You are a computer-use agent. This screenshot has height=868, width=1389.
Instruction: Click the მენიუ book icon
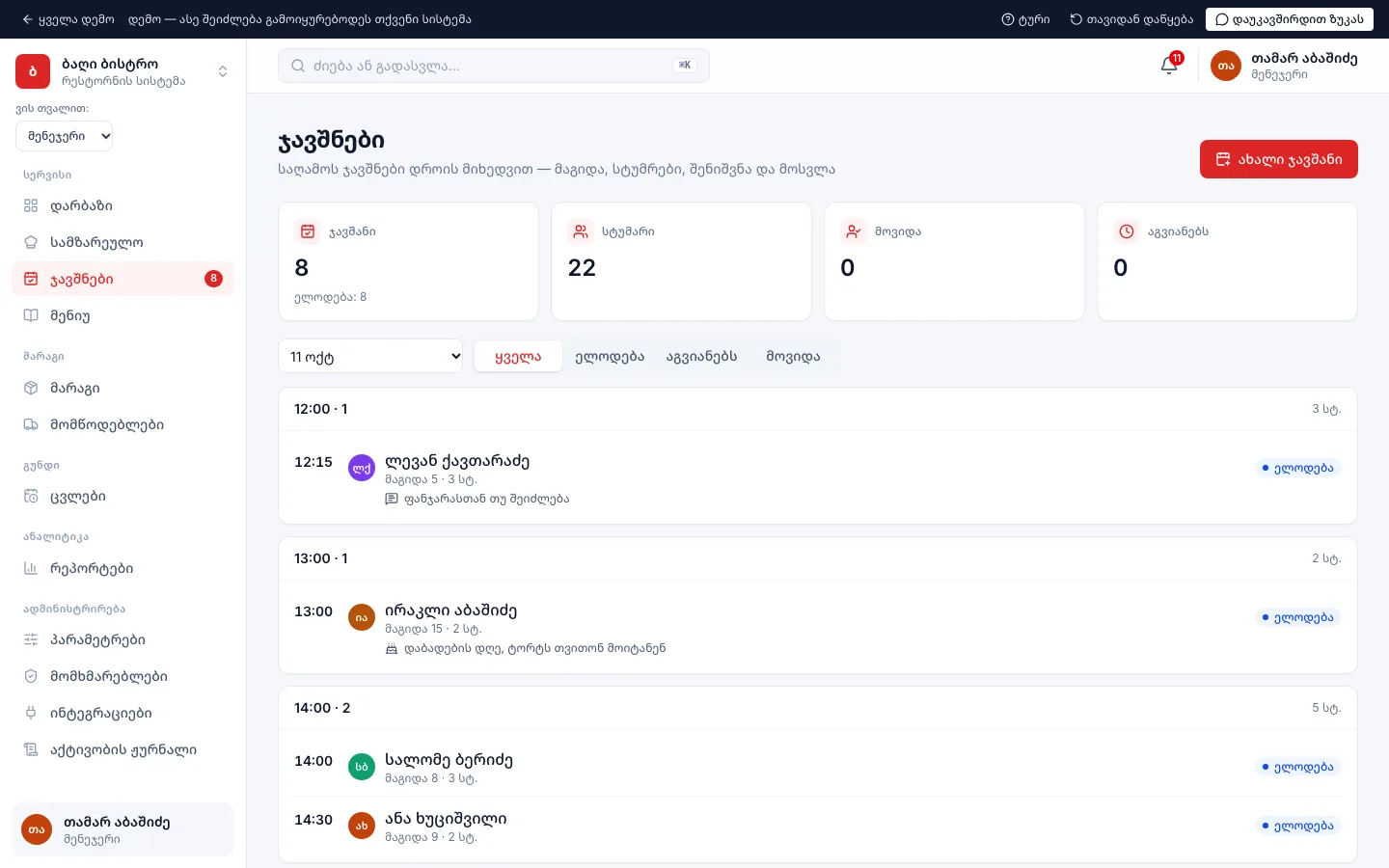31,315
